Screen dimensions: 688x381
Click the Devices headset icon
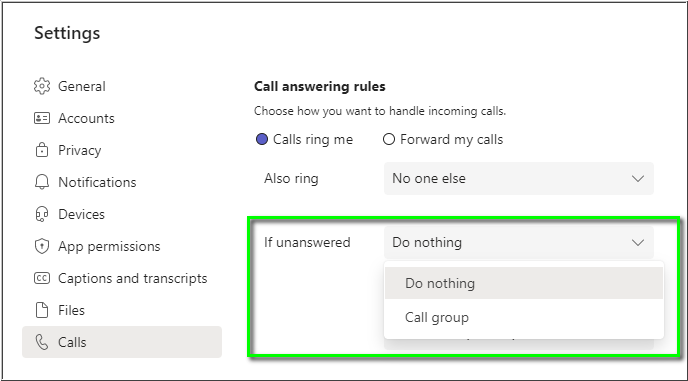[42, 214]
